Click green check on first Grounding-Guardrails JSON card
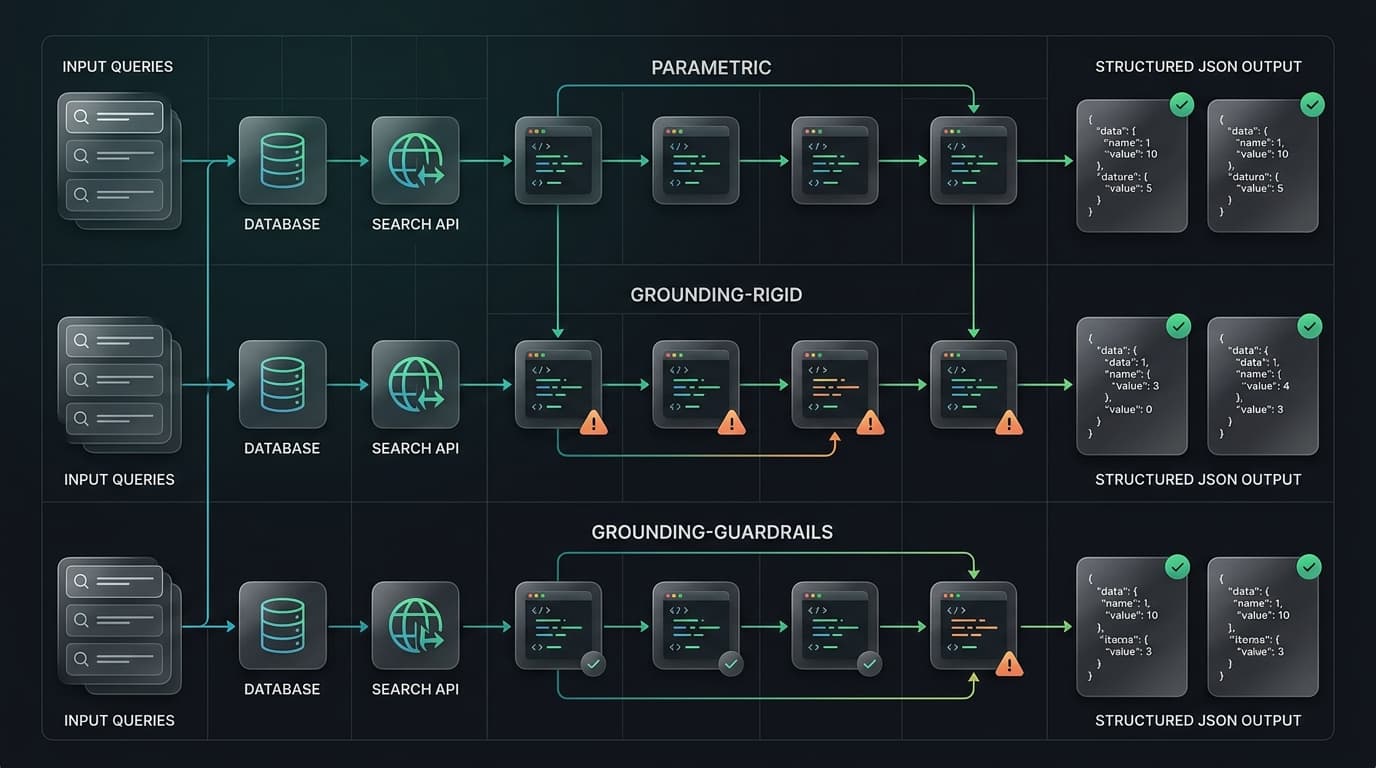Screen dimensions: 1376x768 click(x=1178, y=567)
